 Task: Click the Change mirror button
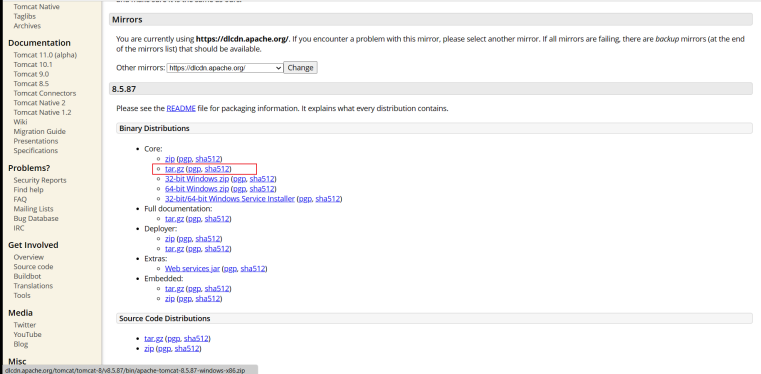[x=300, y=68]
